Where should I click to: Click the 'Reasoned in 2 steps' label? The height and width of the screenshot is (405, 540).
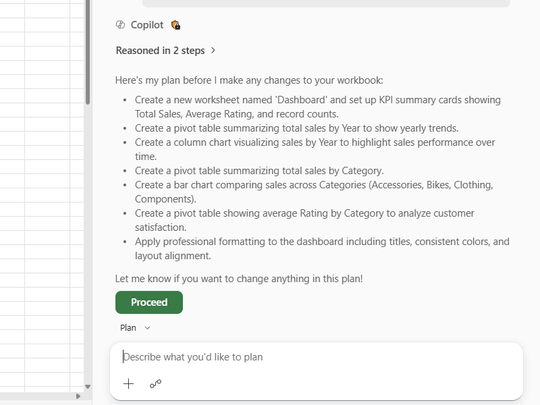coord(160,51)
